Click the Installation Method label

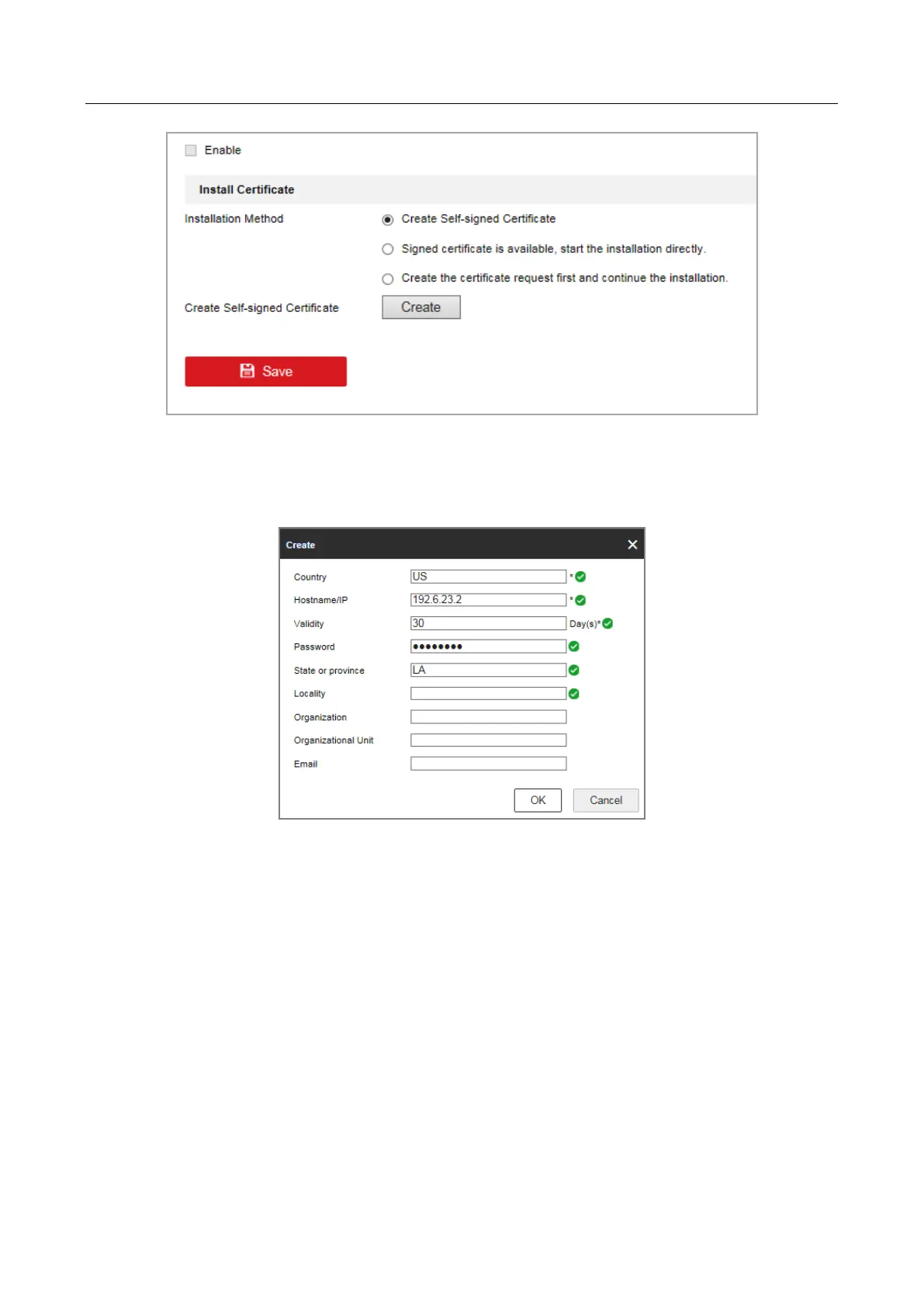point(234,219)
